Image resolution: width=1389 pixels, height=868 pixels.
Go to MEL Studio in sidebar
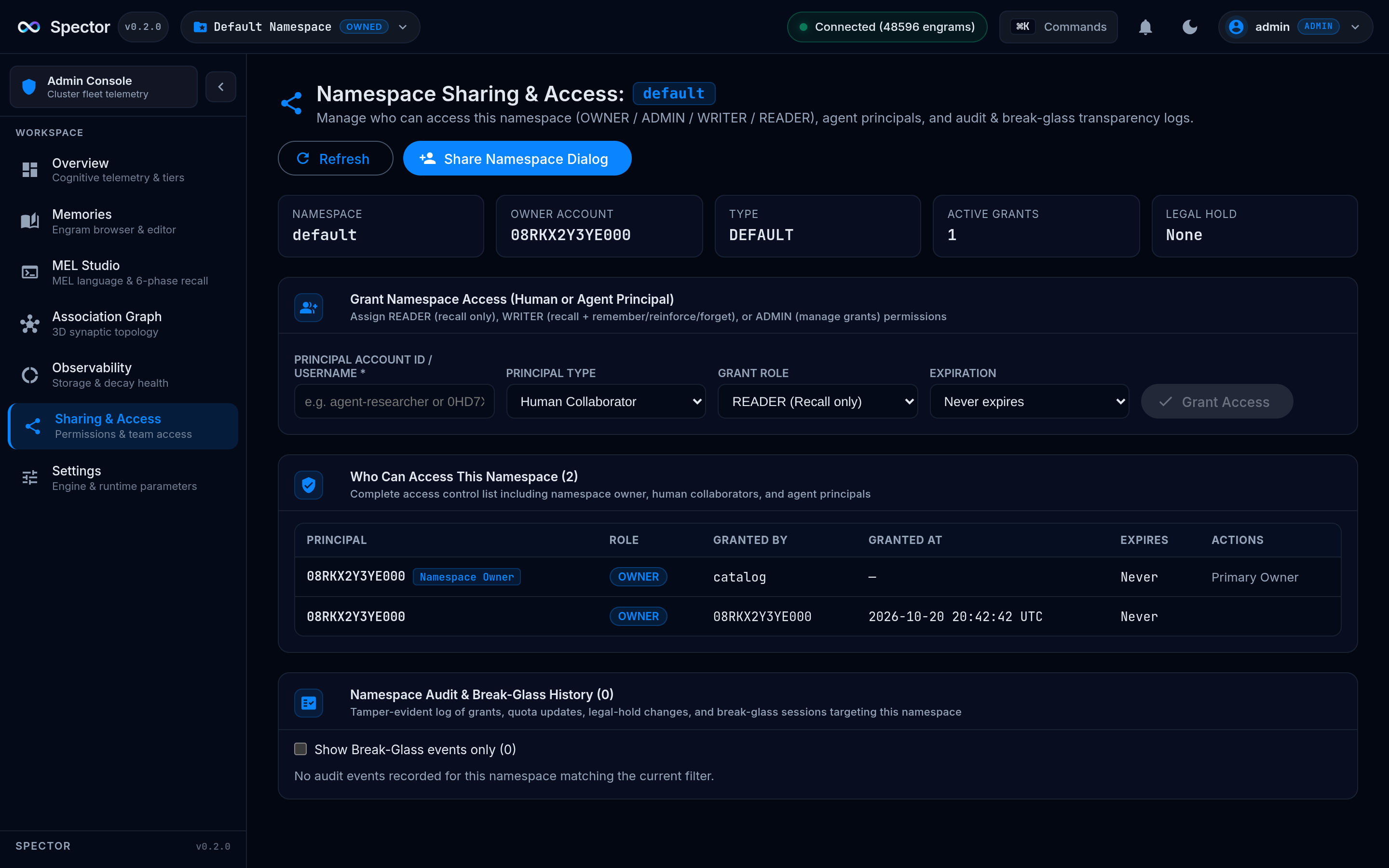coord(123,272)
